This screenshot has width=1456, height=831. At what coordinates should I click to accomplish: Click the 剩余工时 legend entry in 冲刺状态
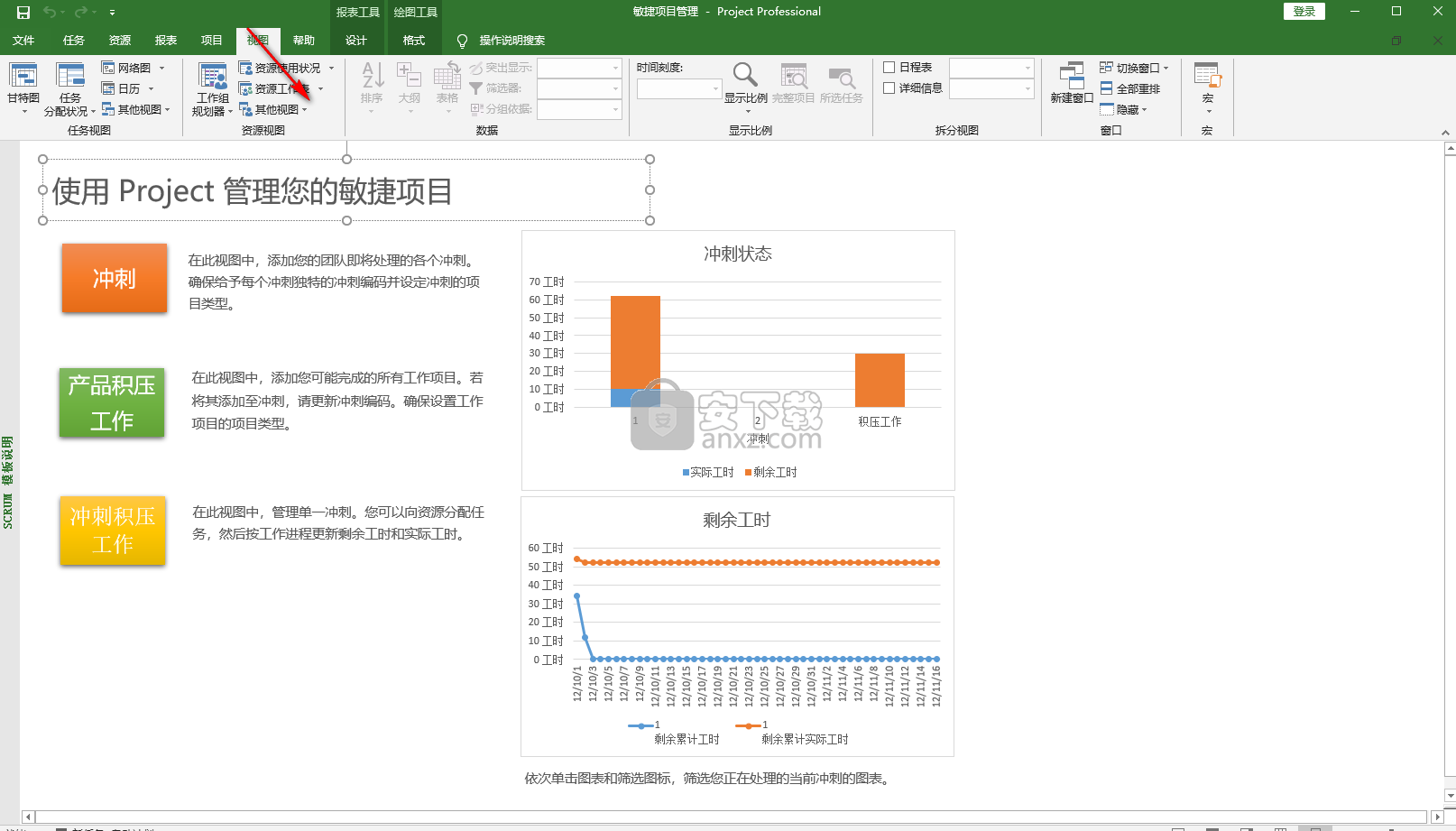point(771,472)
